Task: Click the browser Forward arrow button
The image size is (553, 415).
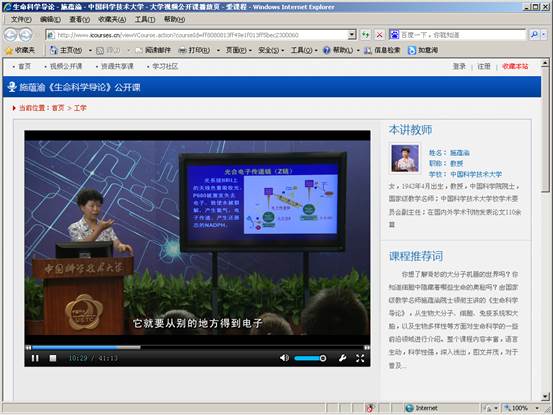Action: tap(25, 35)
